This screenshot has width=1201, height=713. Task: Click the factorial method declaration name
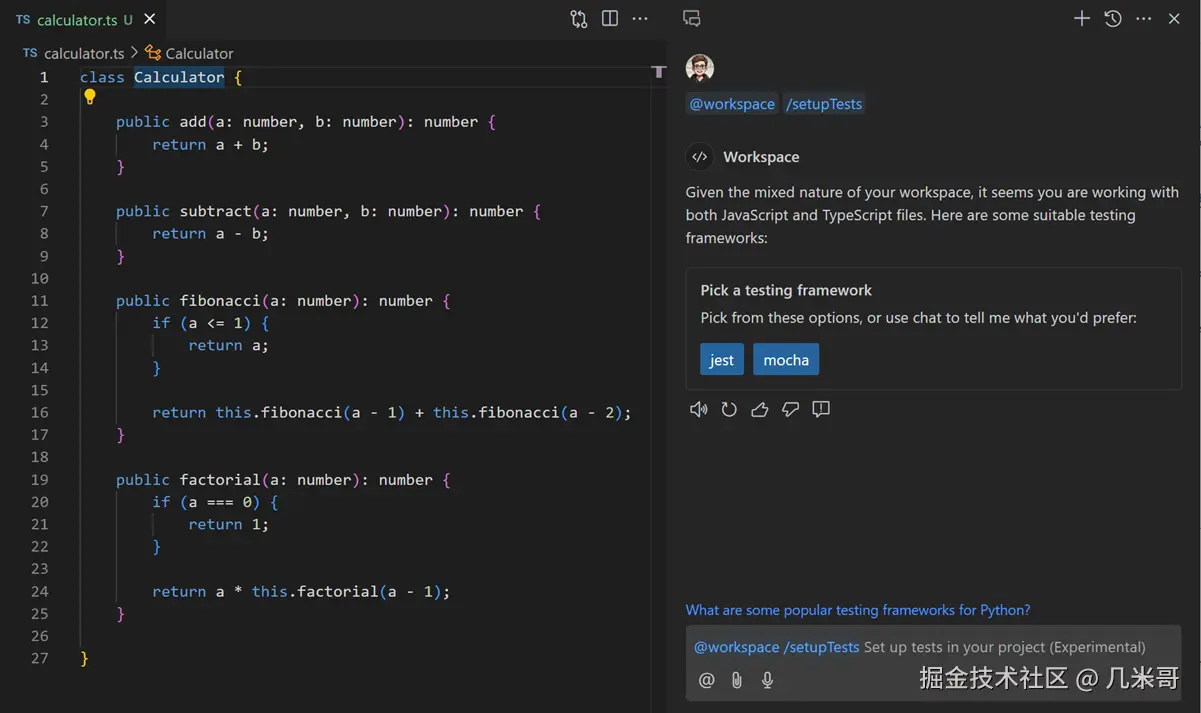220,480
